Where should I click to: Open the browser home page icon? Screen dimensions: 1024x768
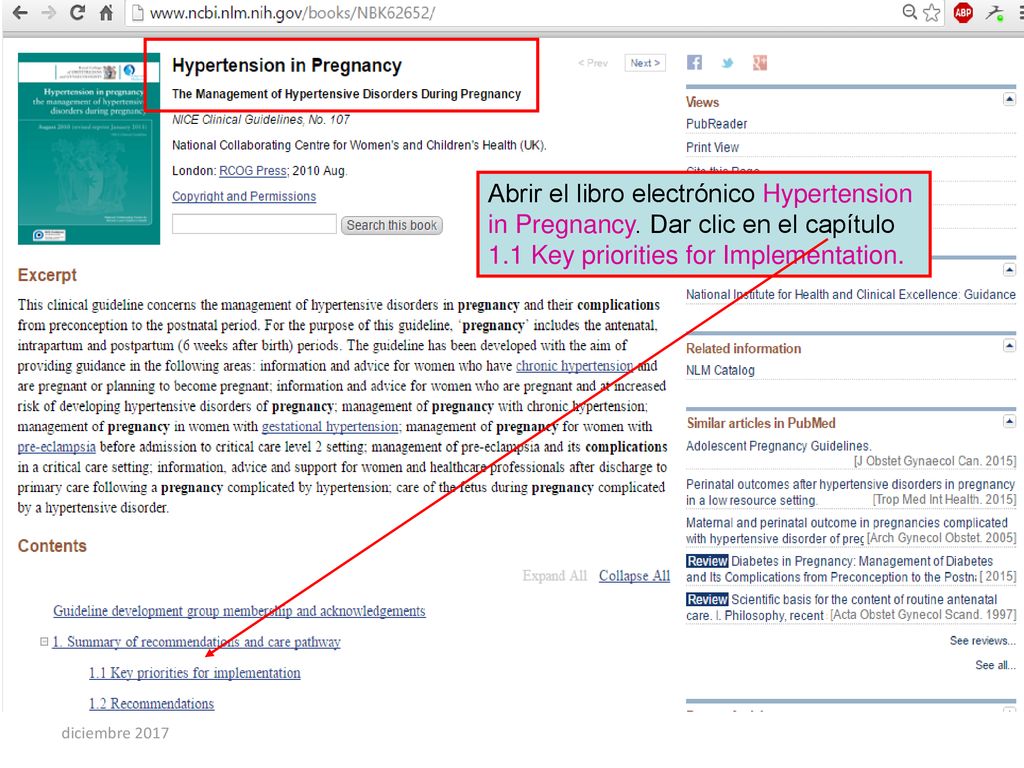(106, 12)
